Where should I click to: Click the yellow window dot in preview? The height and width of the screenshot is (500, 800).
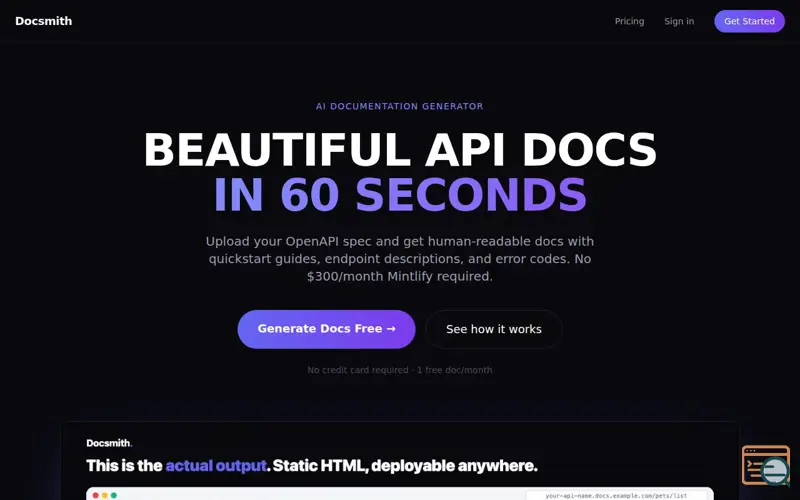coord(105,495)
